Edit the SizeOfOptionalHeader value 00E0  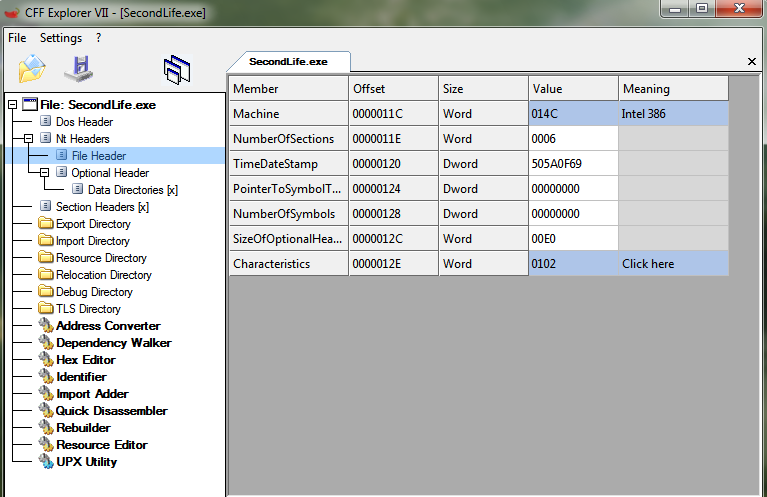(573, 239)
